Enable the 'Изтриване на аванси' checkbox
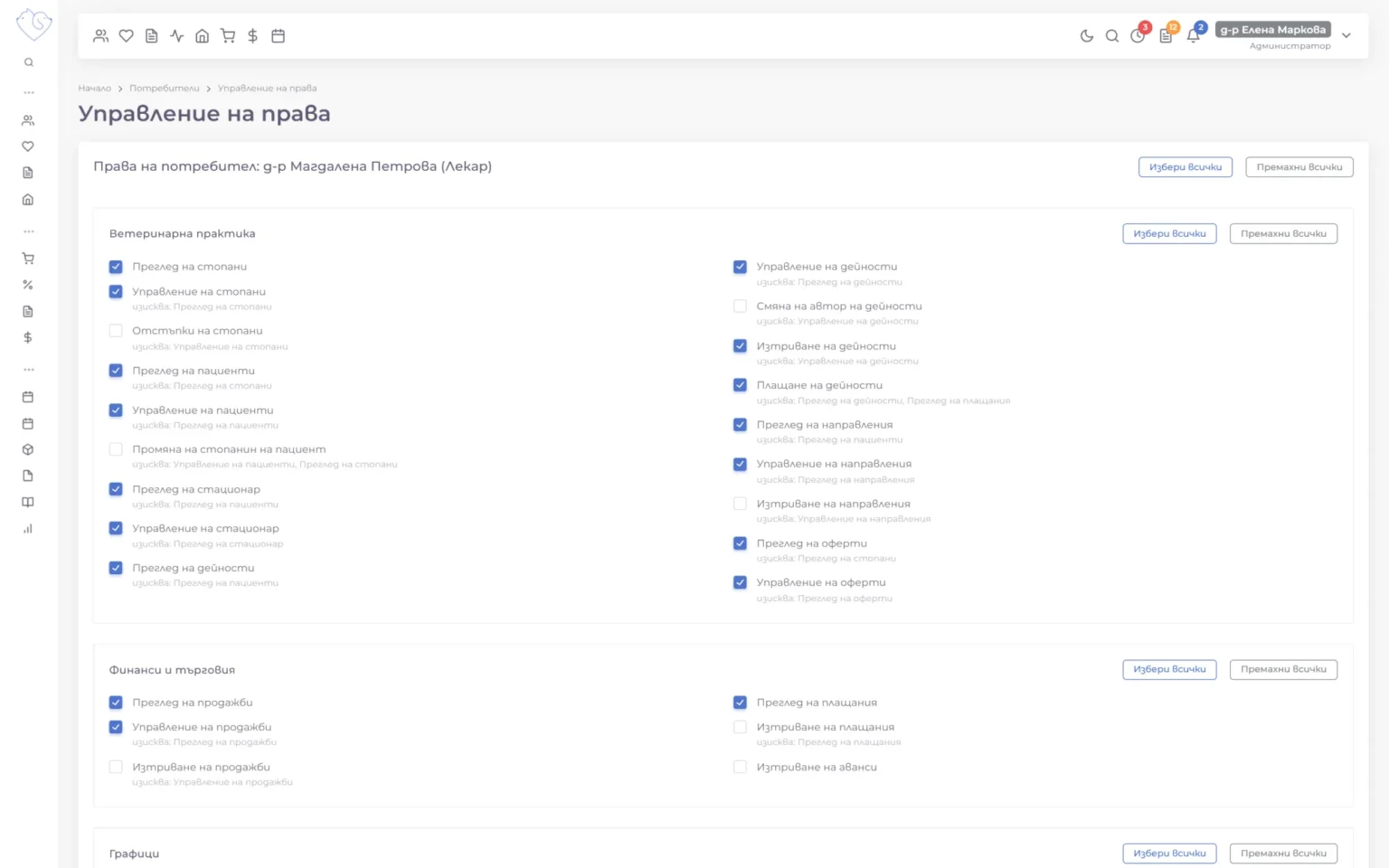1389x868 pixels. pyautogui.click(x=740, y=767)
